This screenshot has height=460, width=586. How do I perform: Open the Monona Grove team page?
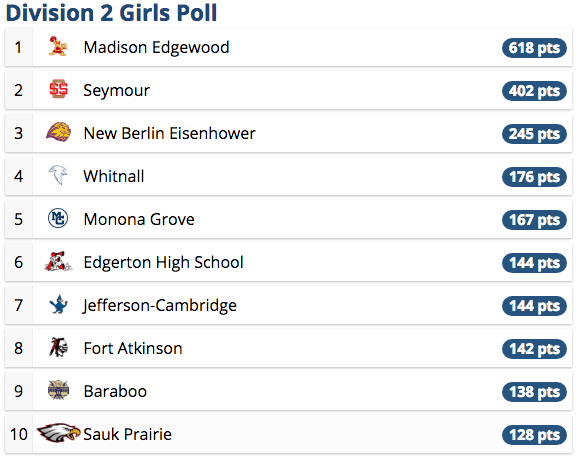tap(139, 219)
